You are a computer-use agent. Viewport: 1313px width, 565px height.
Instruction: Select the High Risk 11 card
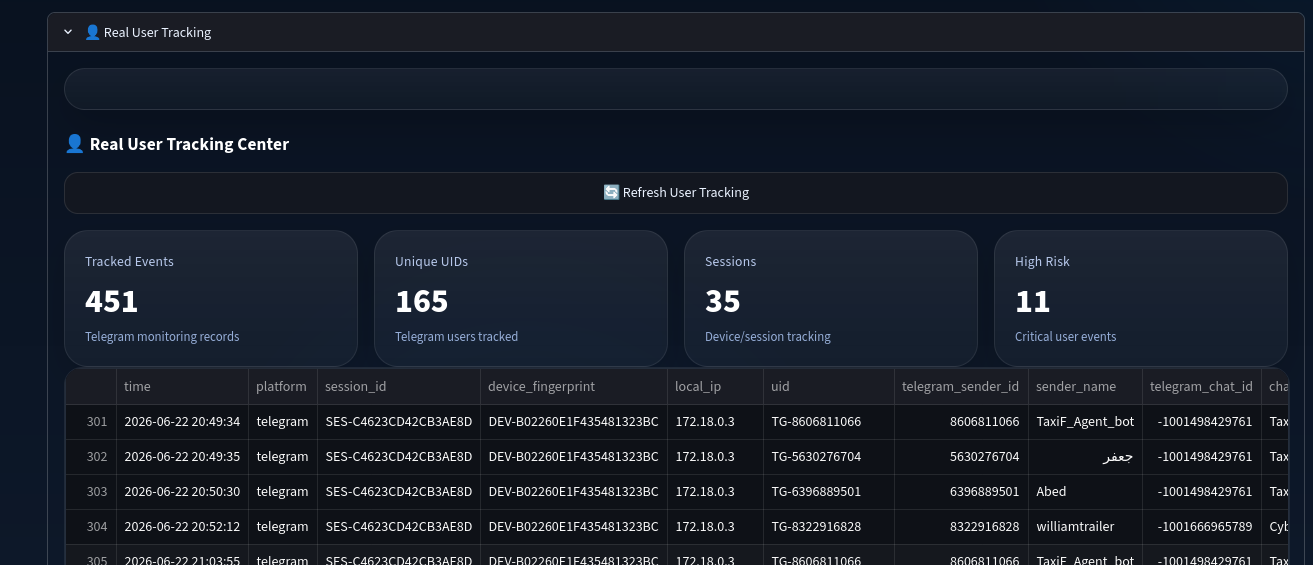pyautogui.click(x=1141, y=298)
